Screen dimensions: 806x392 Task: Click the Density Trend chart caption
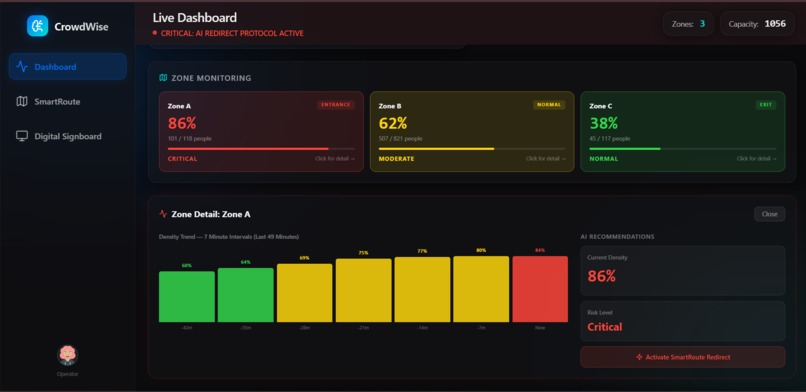(229, 237)
